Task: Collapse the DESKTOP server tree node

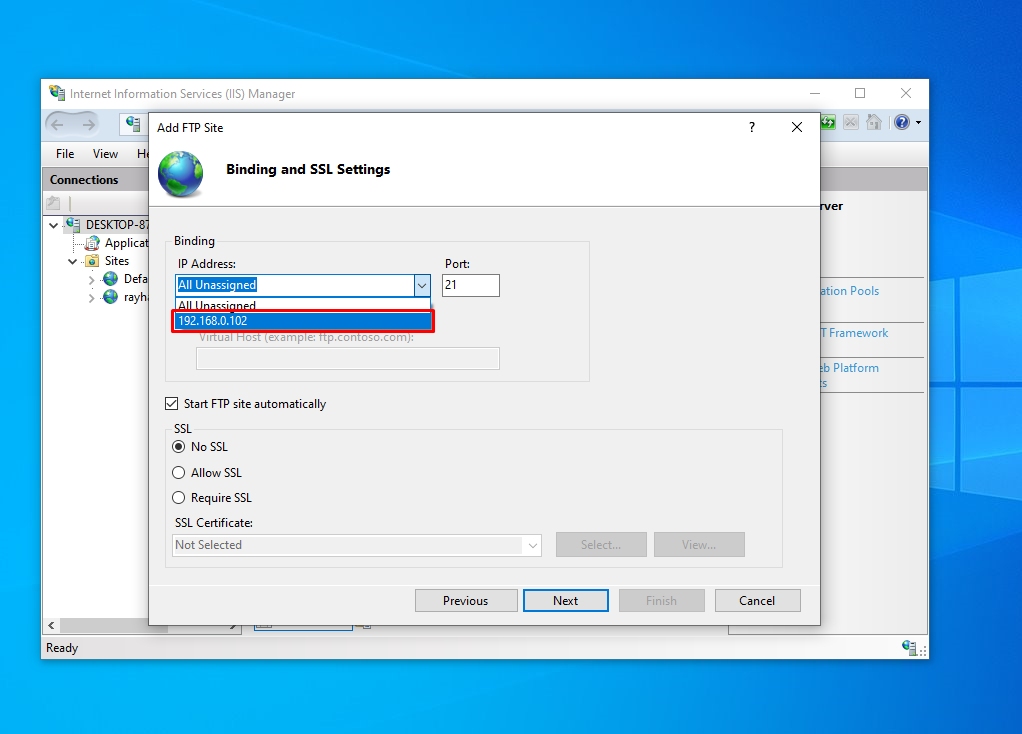Action: click(x=53, y=226)
